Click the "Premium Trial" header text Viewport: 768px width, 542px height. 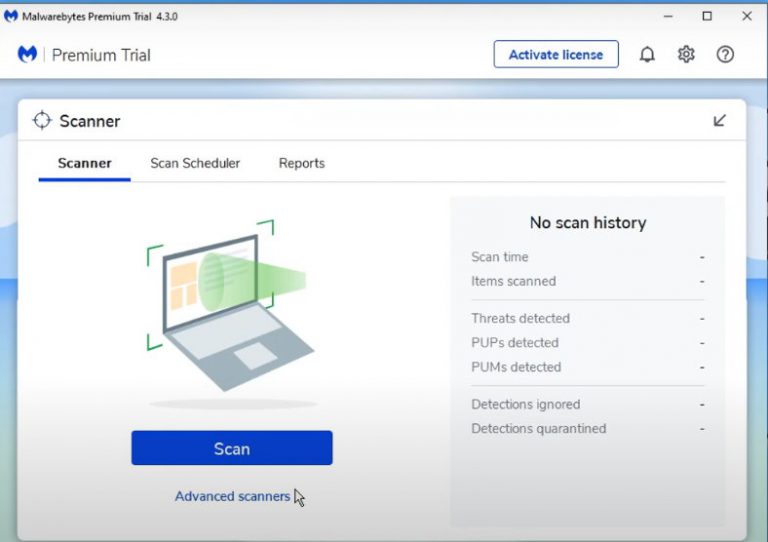click(101, 55)
